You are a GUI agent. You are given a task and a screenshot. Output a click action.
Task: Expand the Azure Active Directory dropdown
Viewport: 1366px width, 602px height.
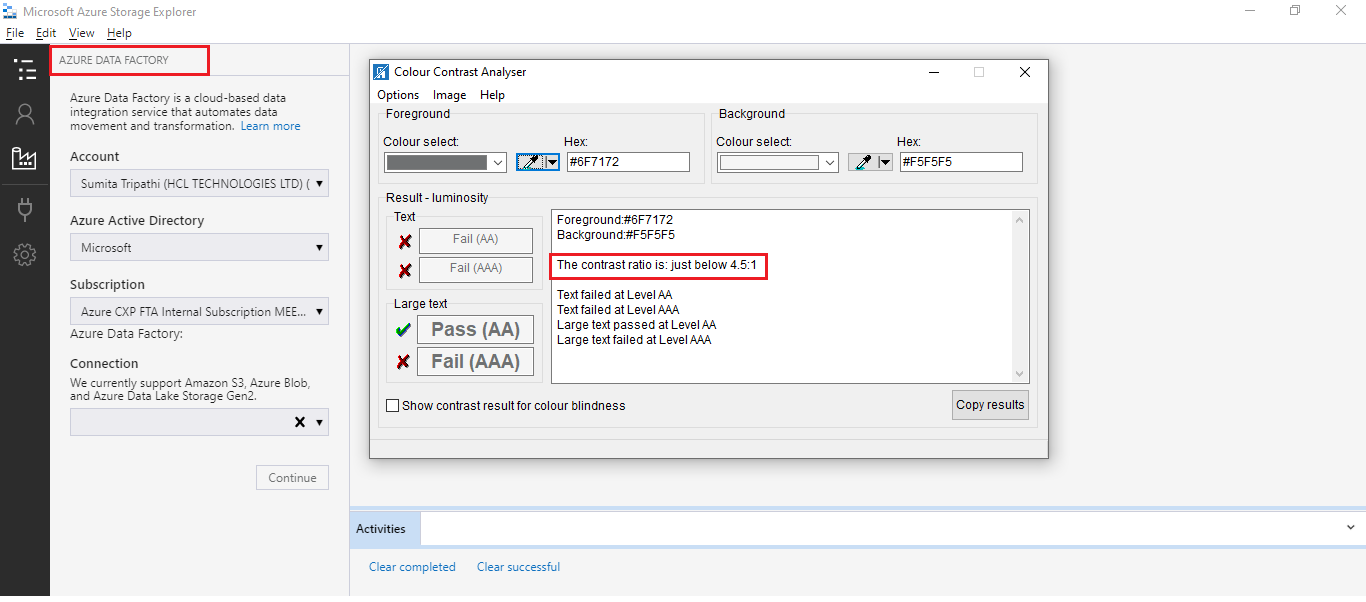pyautogui.click(x=320, y=248)
